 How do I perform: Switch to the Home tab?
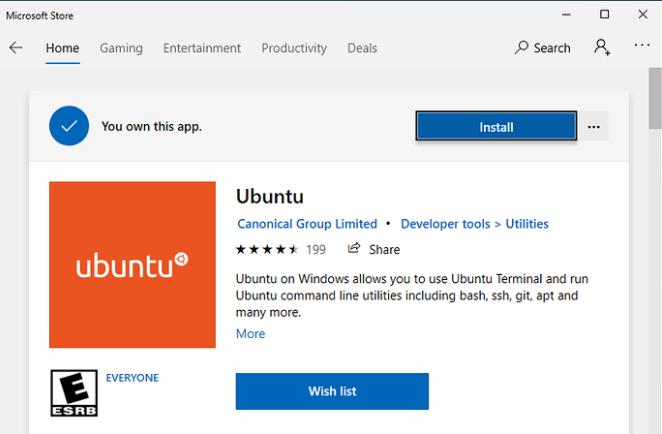coord(62,48)
